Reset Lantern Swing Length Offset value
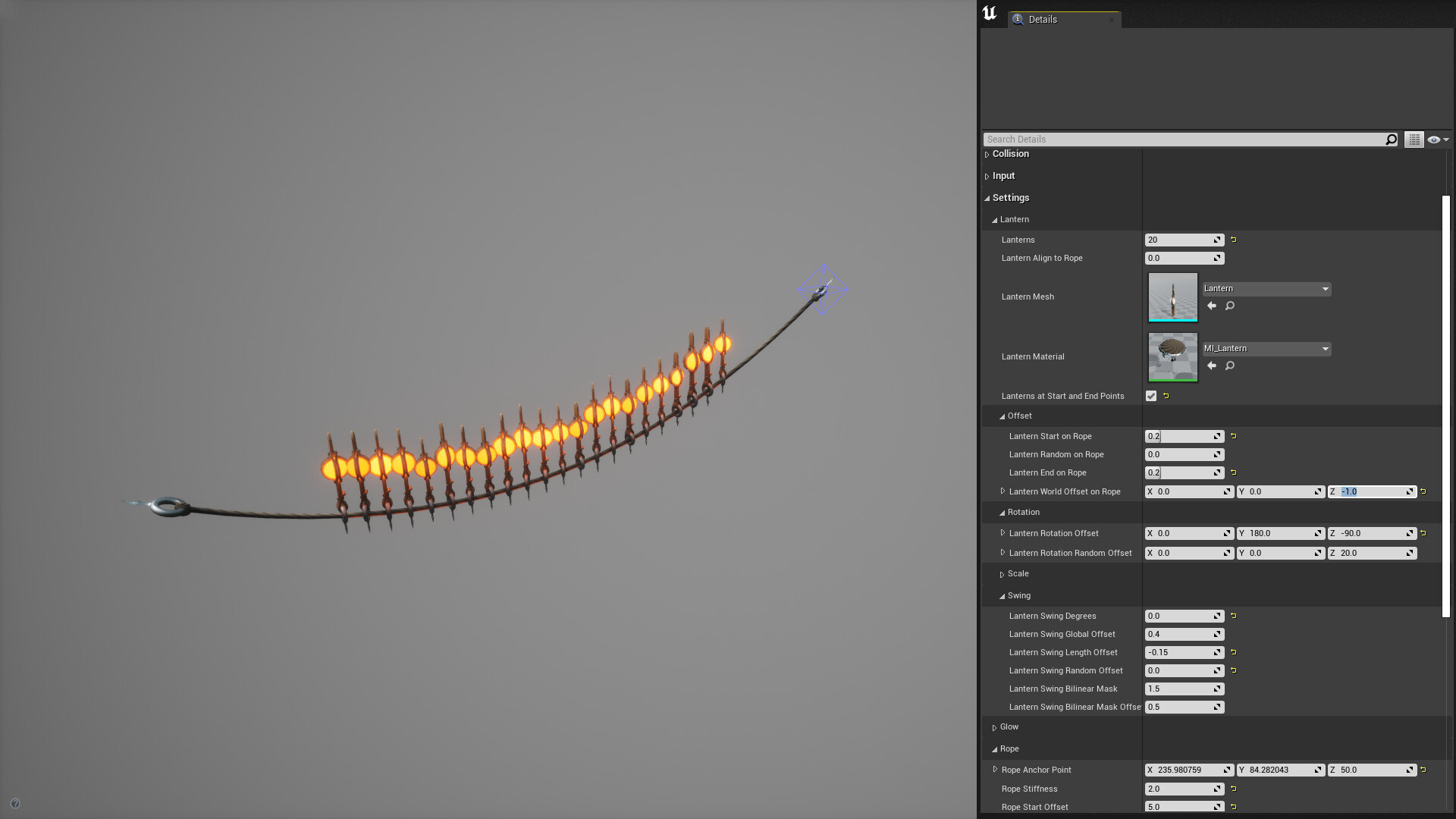 (x=1233, y=652)
